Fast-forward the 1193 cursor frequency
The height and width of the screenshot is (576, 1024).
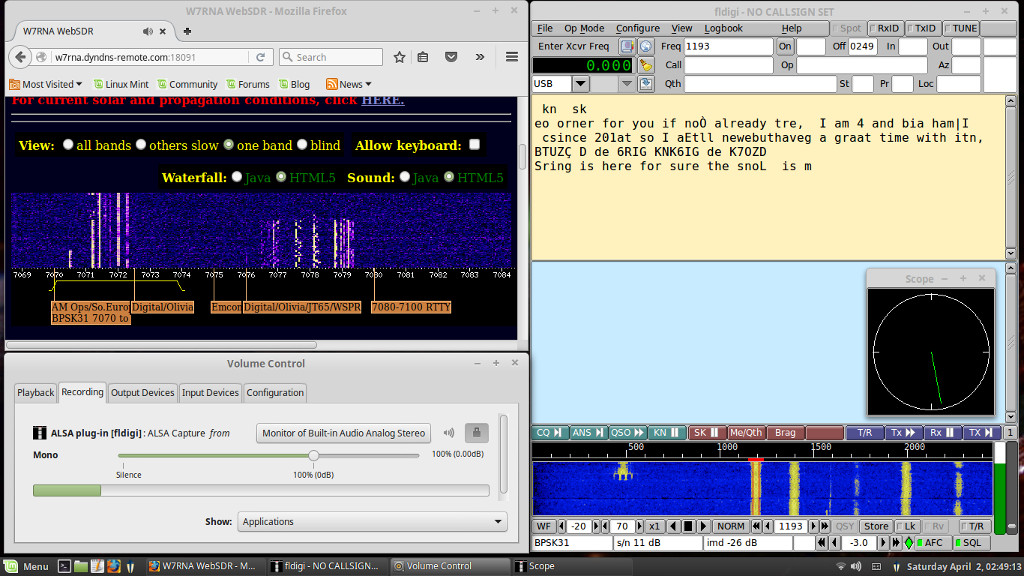825,526
